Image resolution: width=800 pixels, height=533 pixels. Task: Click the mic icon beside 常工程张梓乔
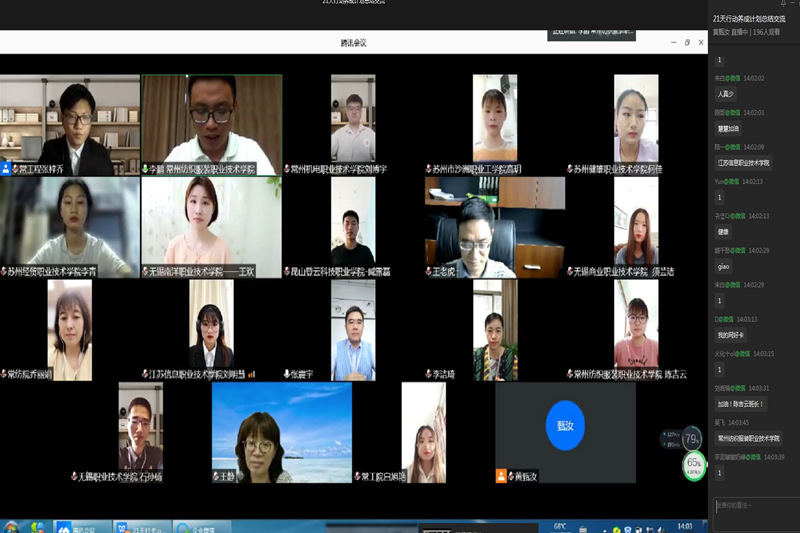(15, 169)
